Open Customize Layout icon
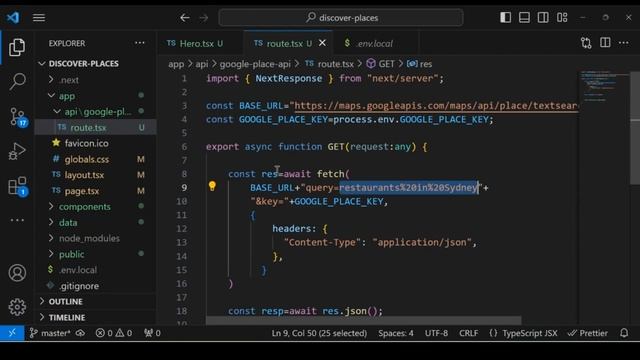 562,18
